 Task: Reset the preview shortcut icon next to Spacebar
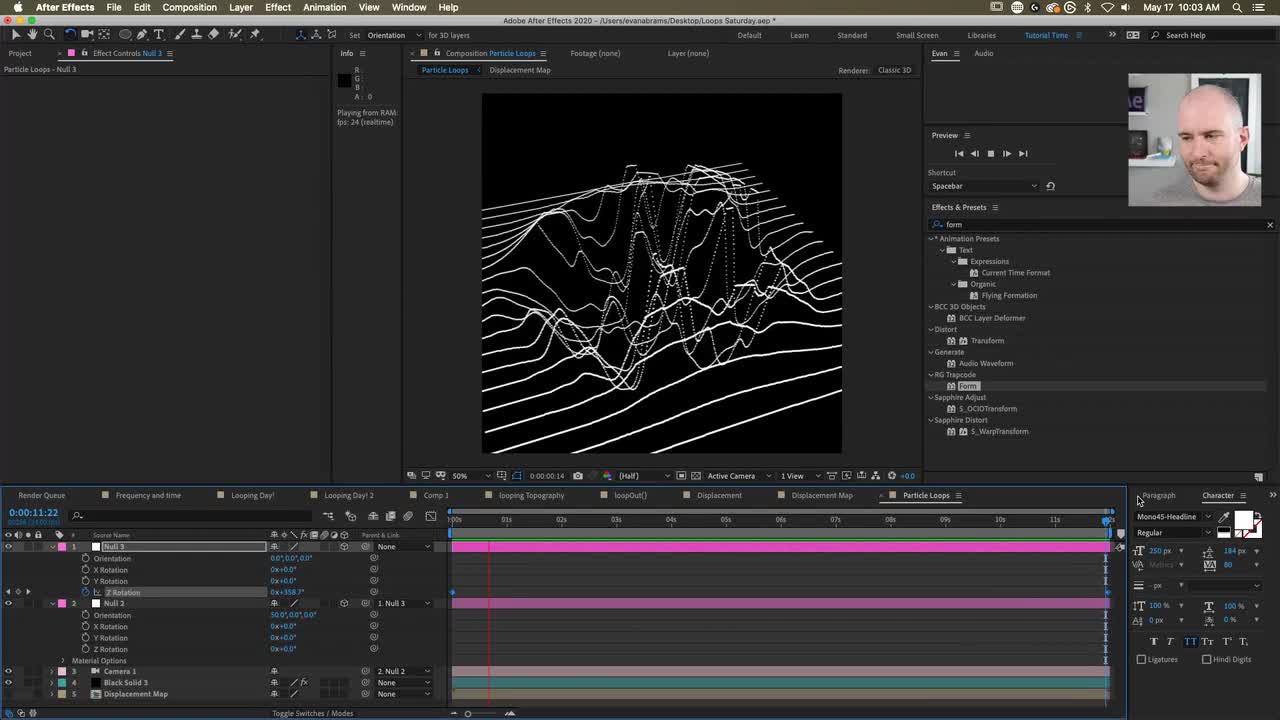(x=1050, y=186)
